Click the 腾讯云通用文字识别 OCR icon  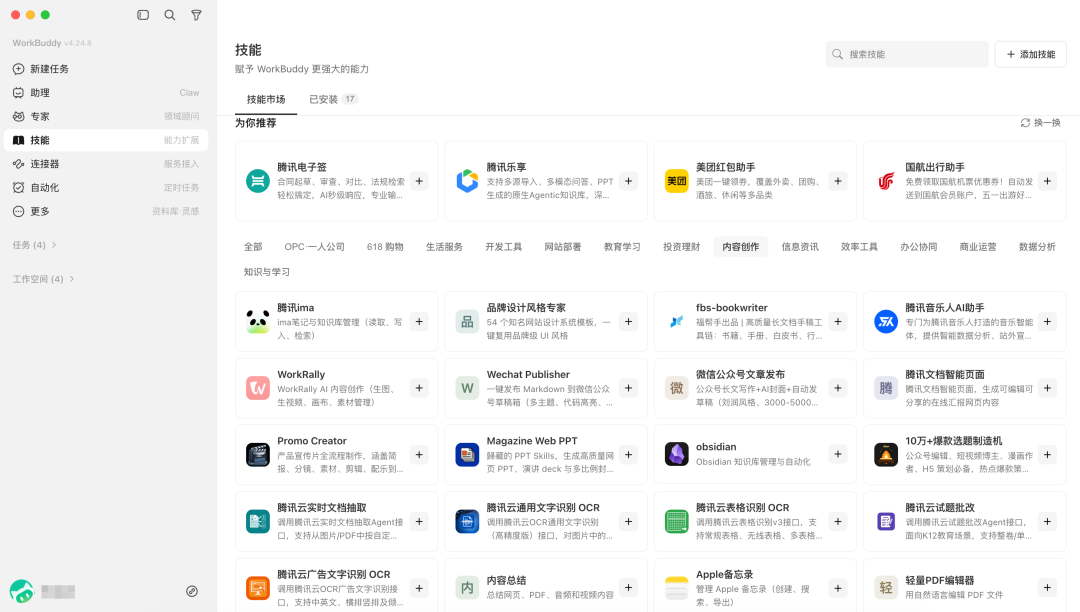pyautogui.click(x=467, y=521)
